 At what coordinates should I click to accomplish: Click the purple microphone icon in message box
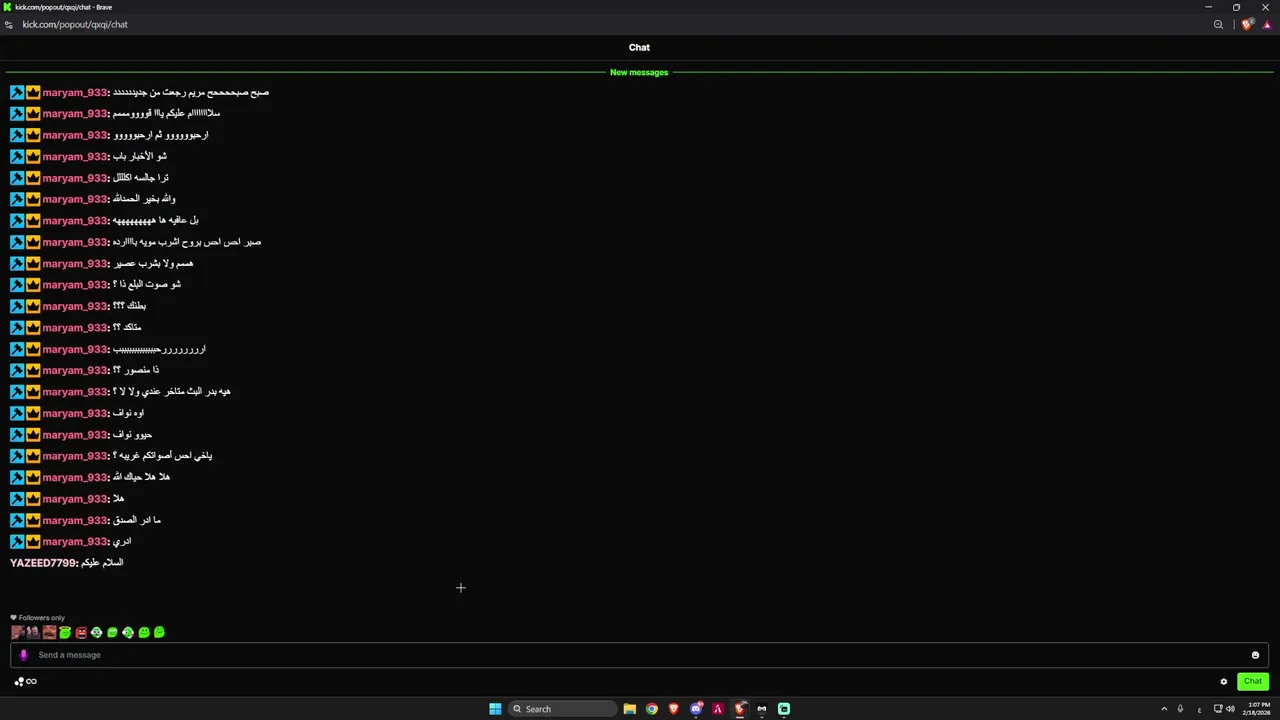tap(24, 655)
